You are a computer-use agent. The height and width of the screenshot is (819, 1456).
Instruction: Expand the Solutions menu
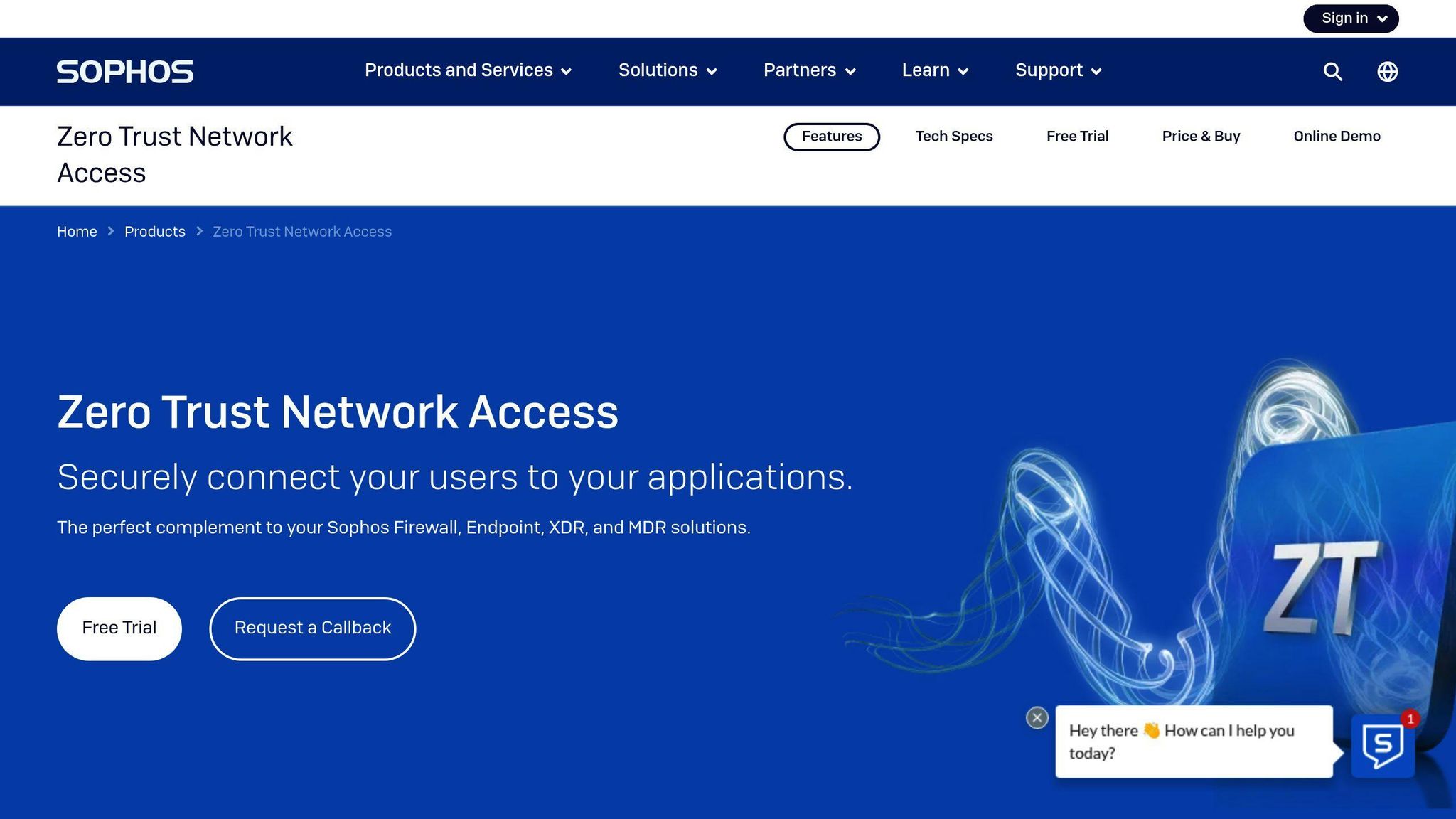click(x=668, y=70)
